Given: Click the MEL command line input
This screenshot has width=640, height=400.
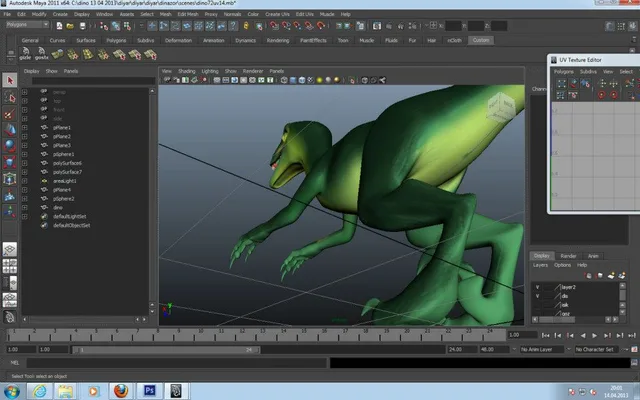Looking at the screenshot, I should [x=177, y=362].
